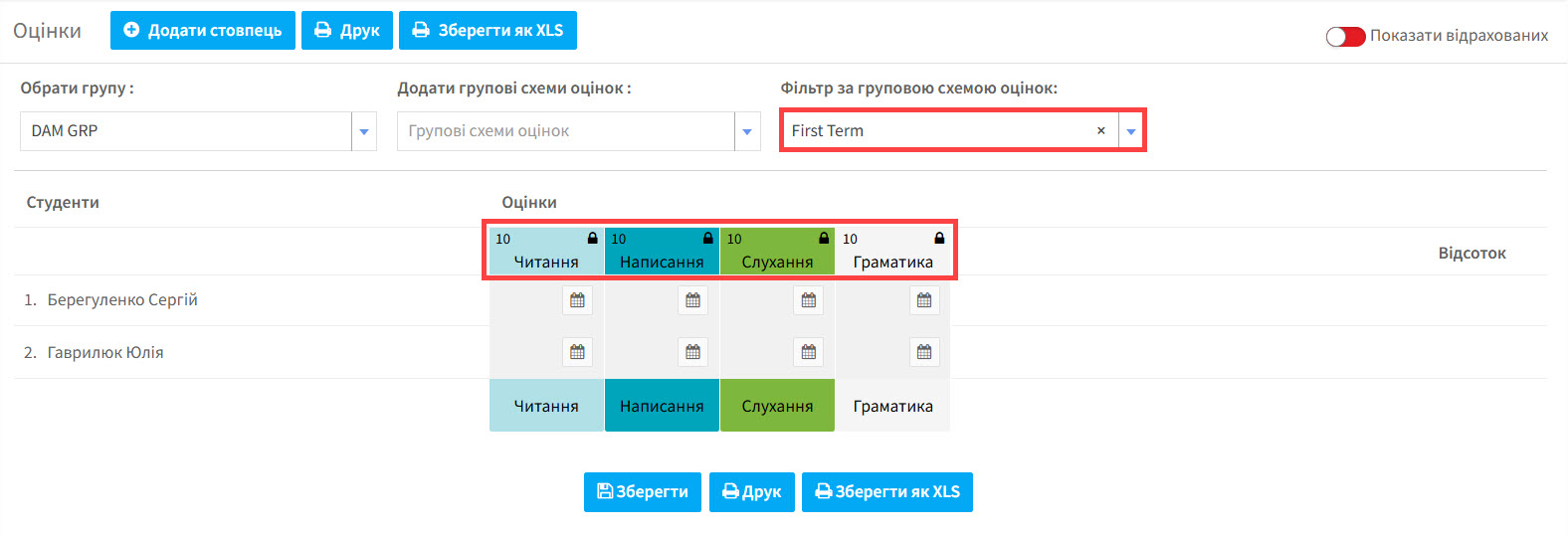Clear First Term filter with the x icon
Image resolution: width=1568 pixels, height=536 pixels.
(1101, 130)
